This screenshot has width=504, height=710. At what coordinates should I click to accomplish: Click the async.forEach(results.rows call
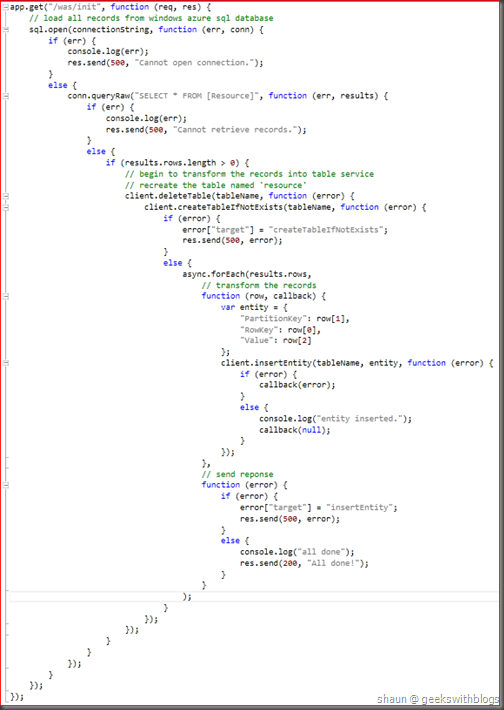pos(247,274)
